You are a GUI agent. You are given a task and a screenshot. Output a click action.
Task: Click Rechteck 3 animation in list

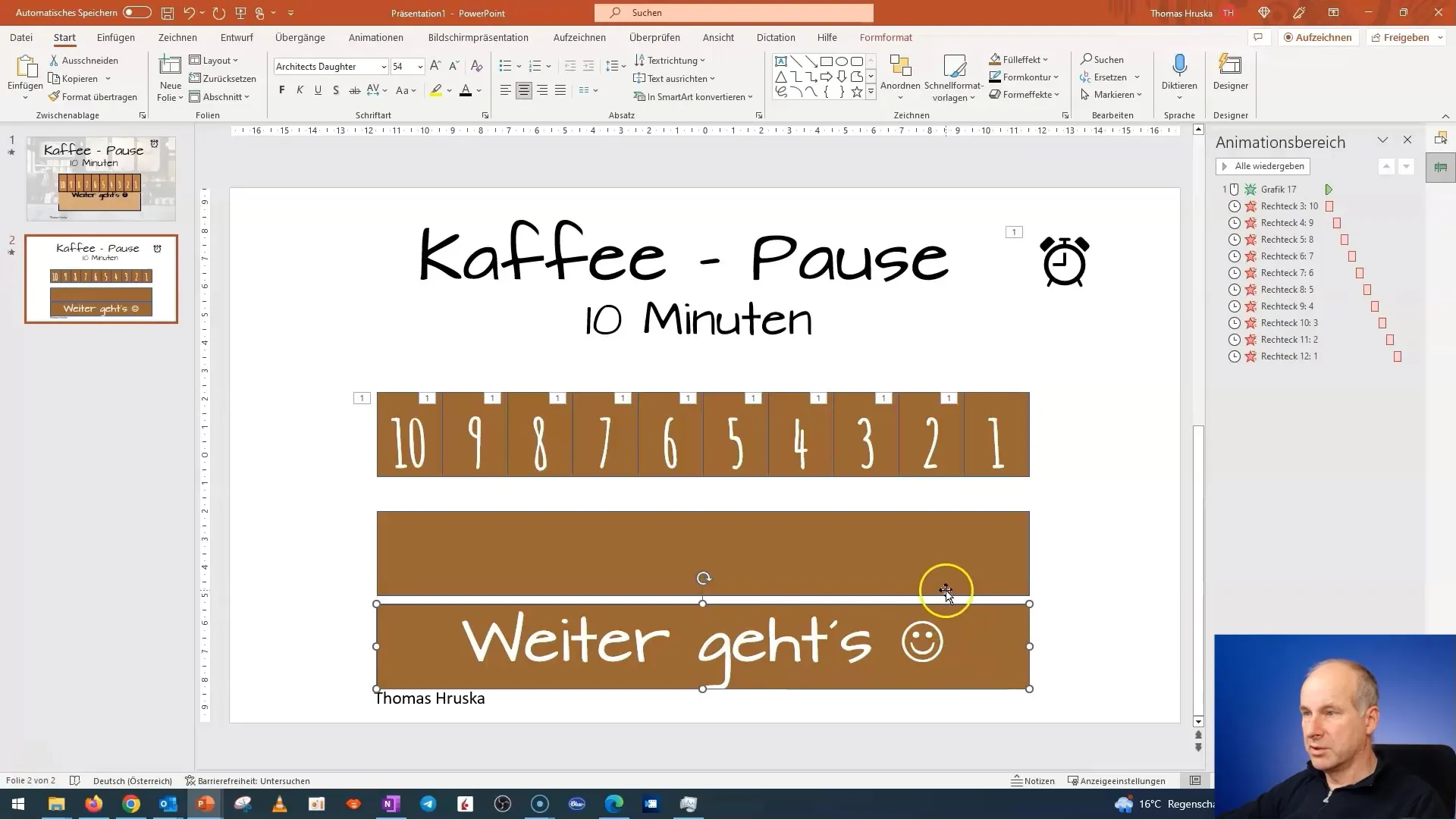click(x=1290, y=206)
